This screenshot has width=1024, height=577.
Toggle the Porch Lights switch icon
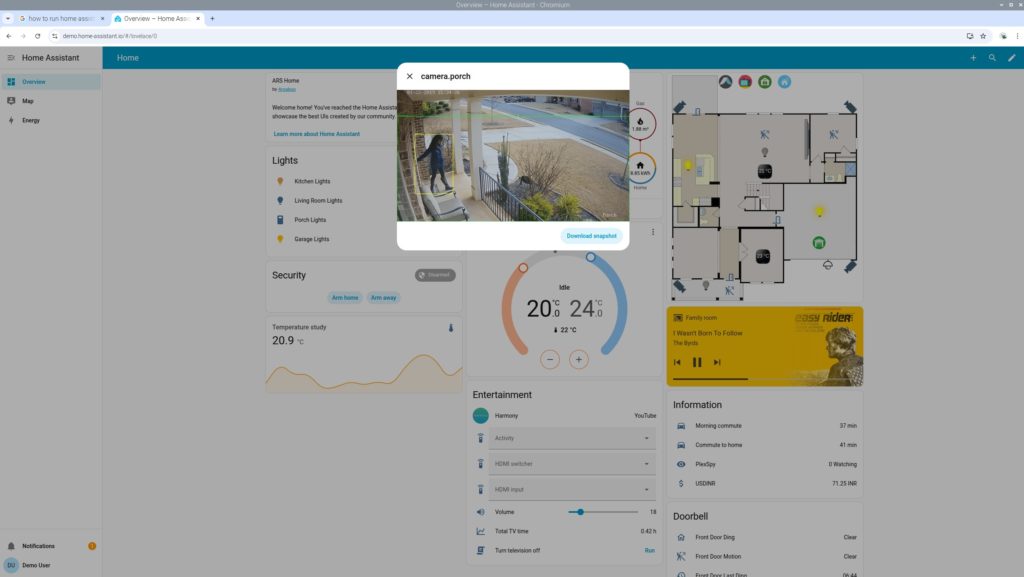pyautogui.click(x=280, y=220)
